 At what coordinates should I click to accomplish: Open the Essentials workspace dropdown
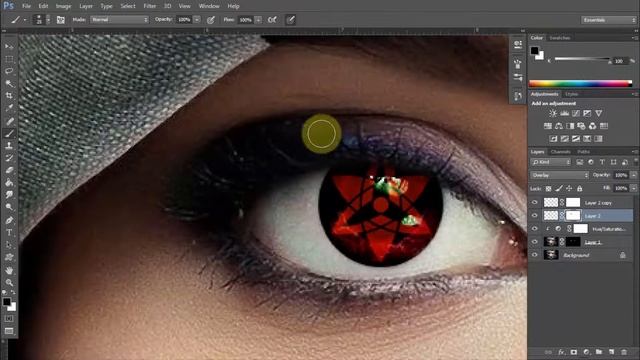(x=608, y=20)
